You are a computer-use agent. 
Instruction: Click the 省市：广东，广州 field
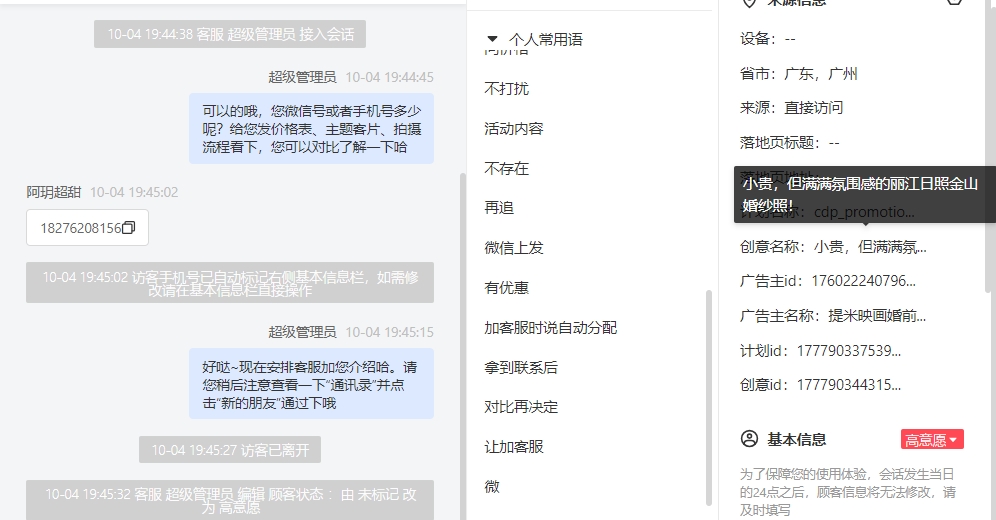798,74
